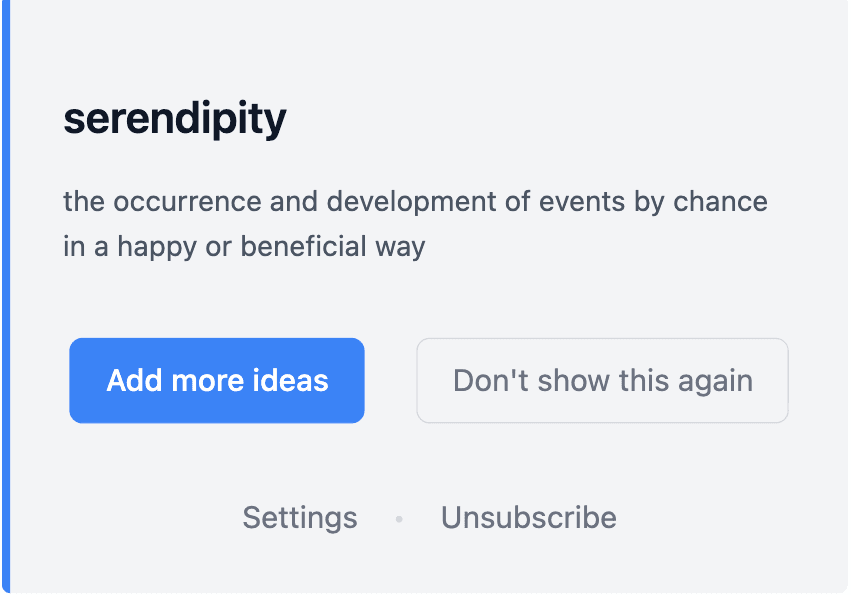Click the blue Add more ideas button
This screenshot has height=595, width=851.
[x=217, y=381]
